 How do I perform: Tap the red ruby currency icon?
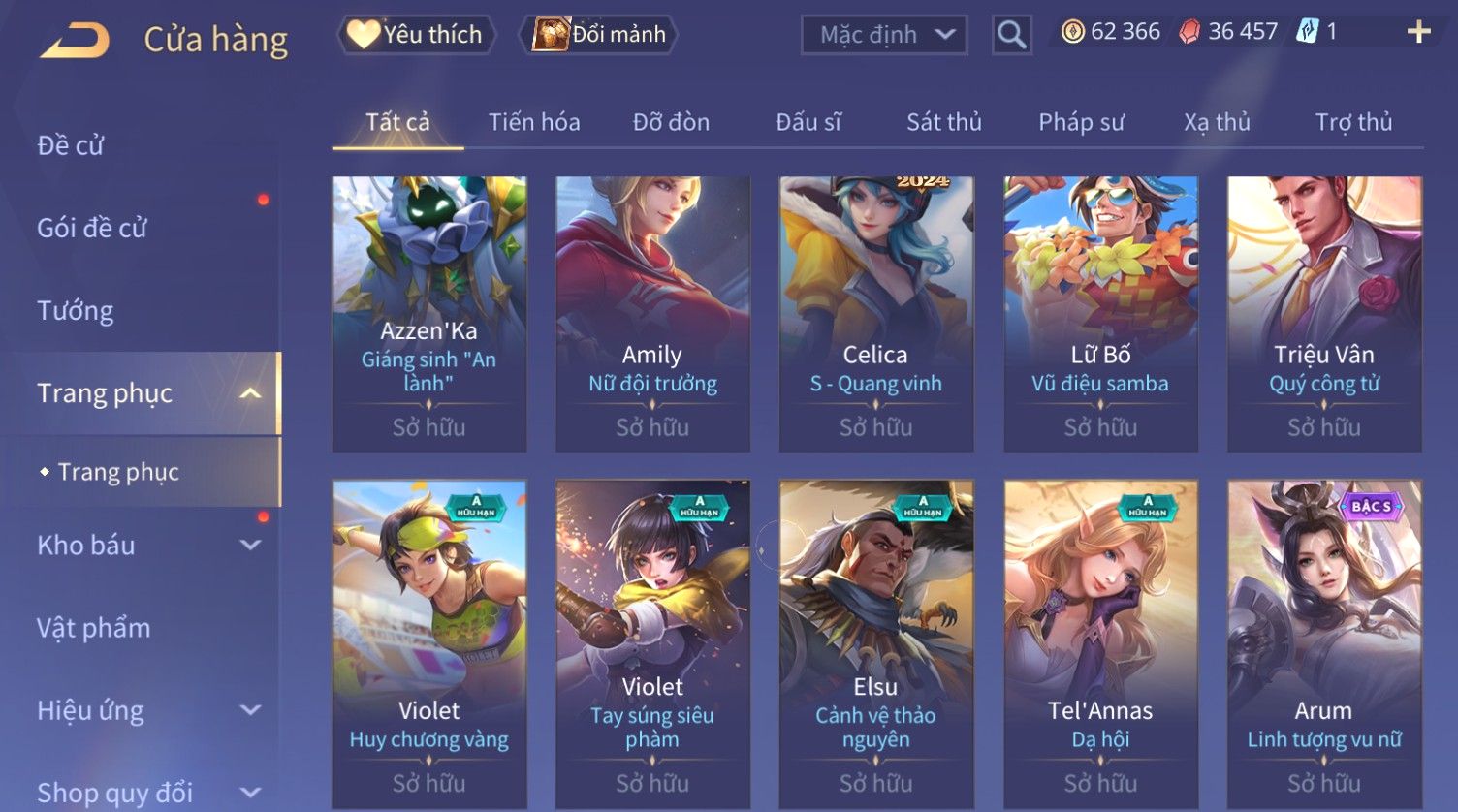pyautogui.click(x=1189, y=32)
